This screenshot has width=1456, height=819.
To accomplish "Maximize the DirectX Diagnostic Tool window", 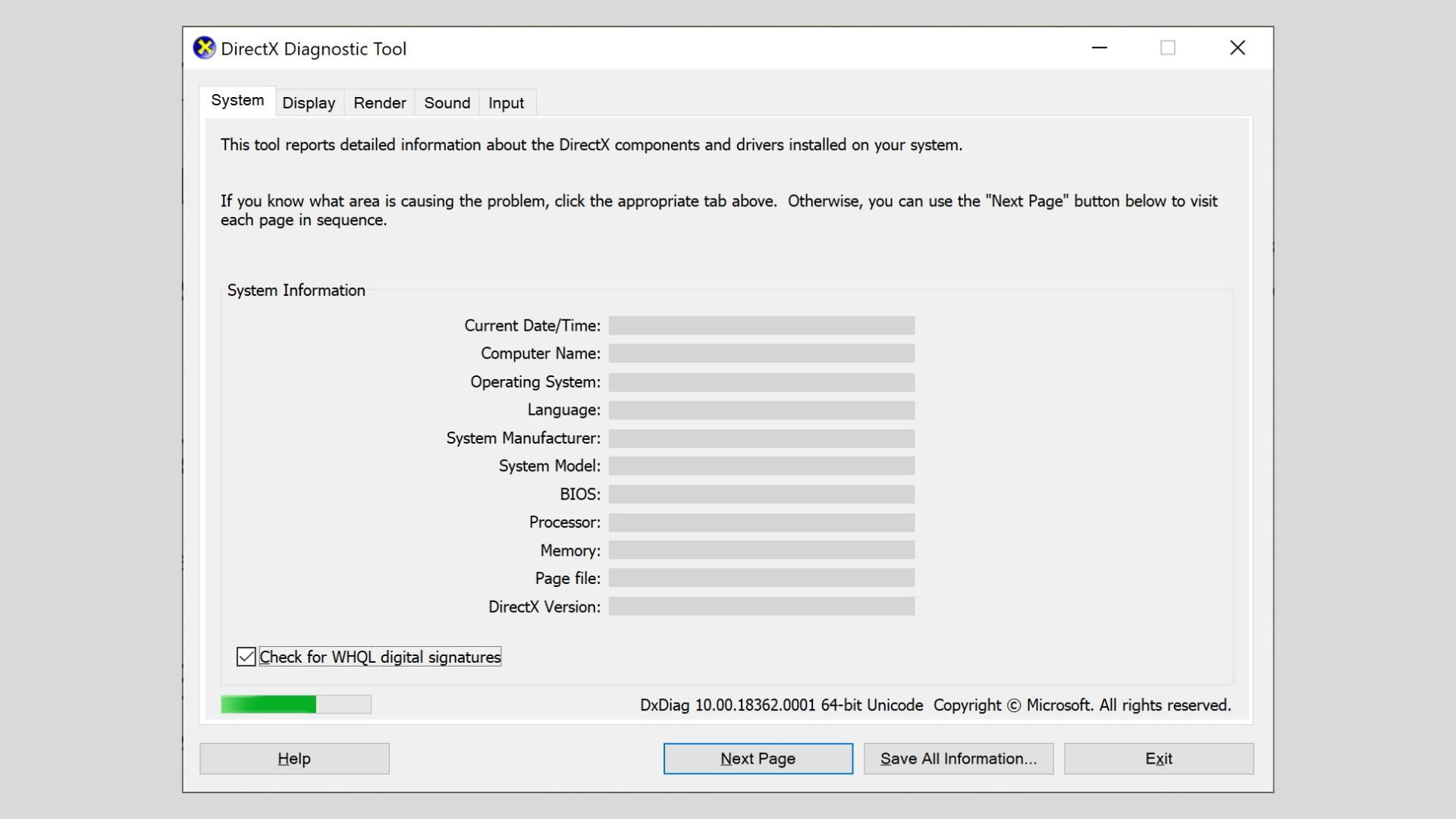I will [1168, 48].
